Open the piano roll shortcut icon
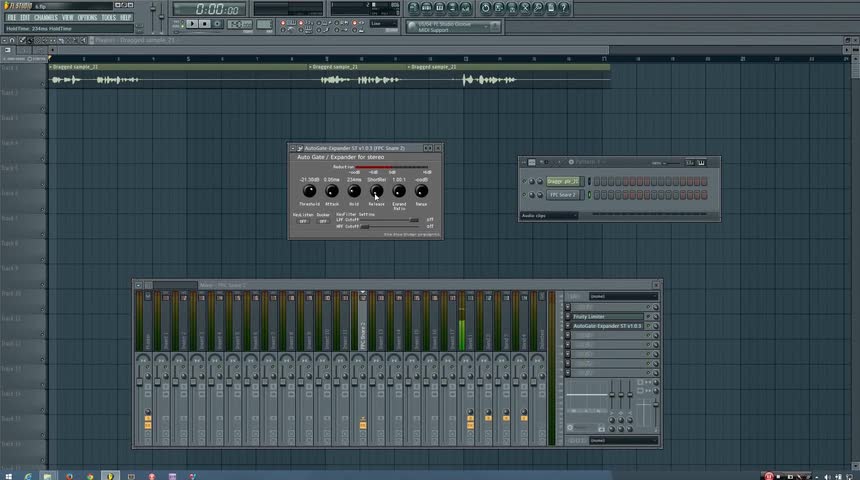The image size is (860, 480). [440, 8]
